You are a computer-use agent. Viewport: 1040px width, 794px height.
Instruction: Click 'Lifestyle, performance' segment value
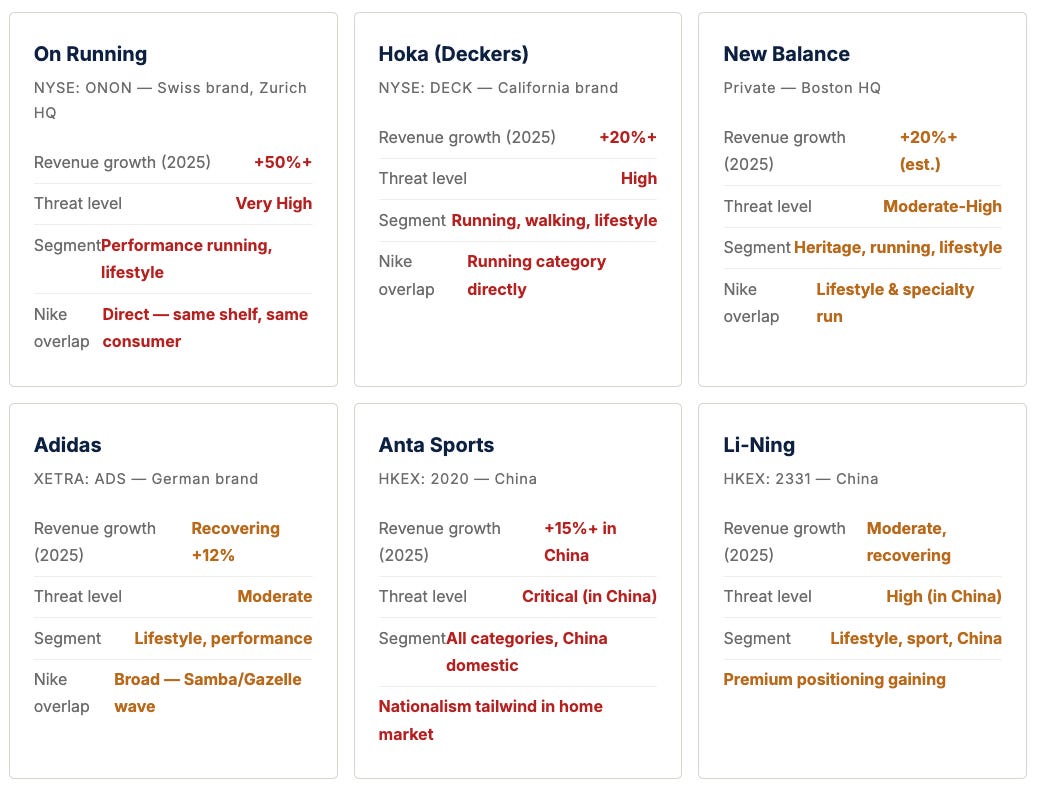click(x=223, y=638)
